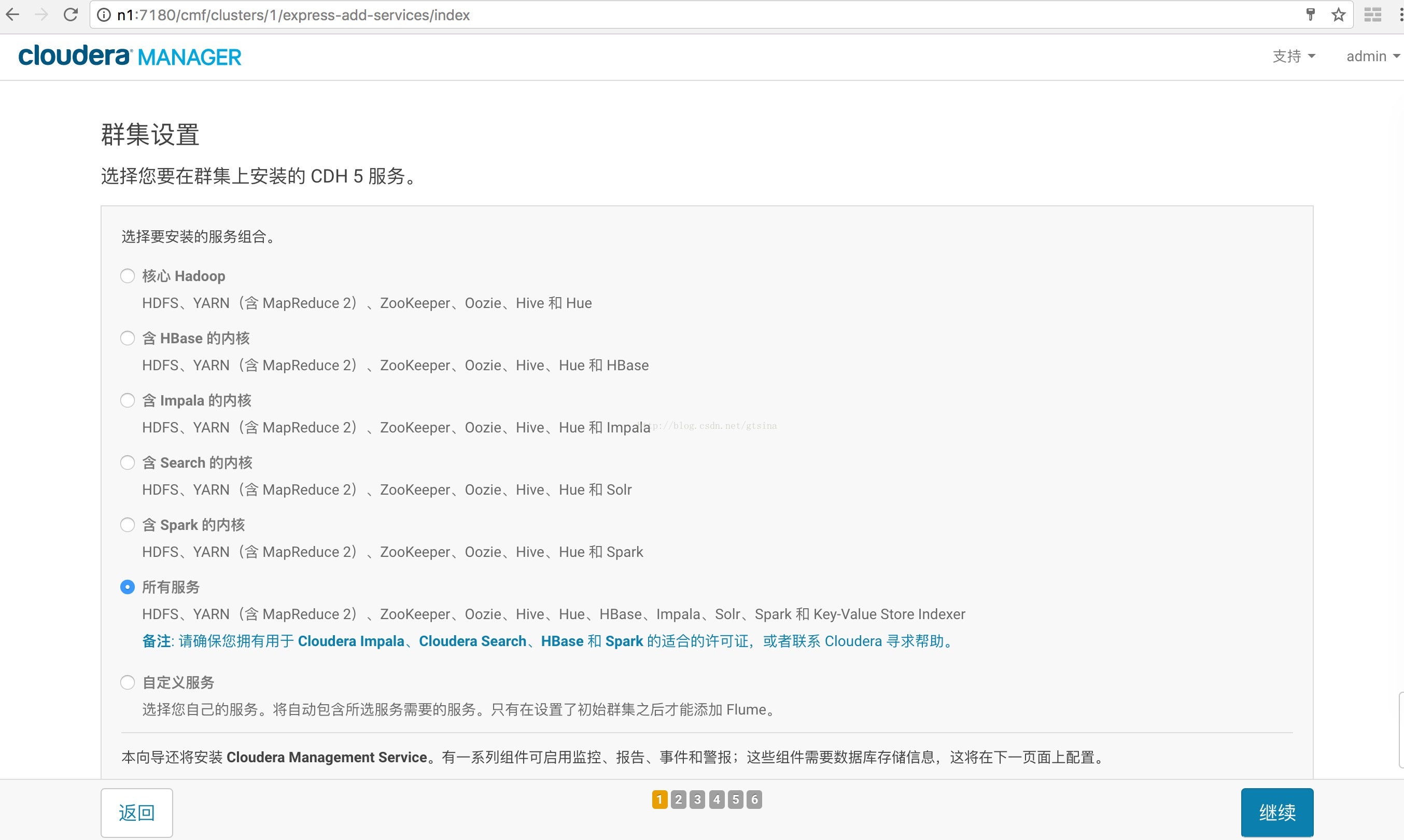Click the 群集设置 page heading
This screenshot has width=1404, height=840.
(150, 135)
